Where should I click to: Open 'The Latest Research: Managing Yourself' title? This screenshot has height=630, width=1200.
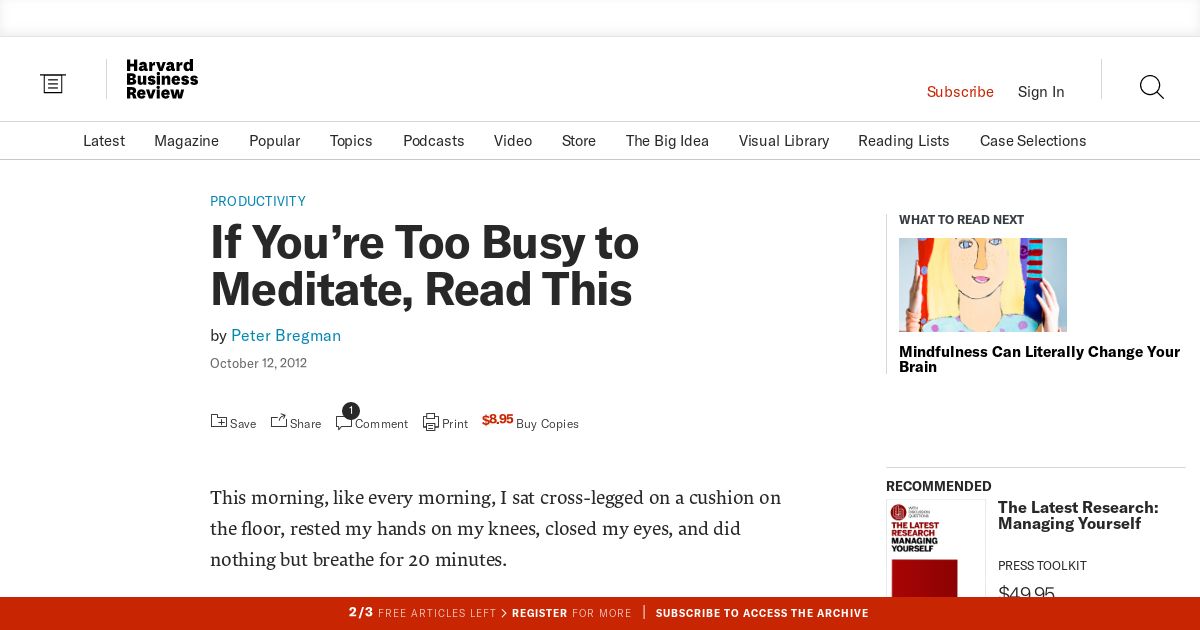(x=1078, y=516)
